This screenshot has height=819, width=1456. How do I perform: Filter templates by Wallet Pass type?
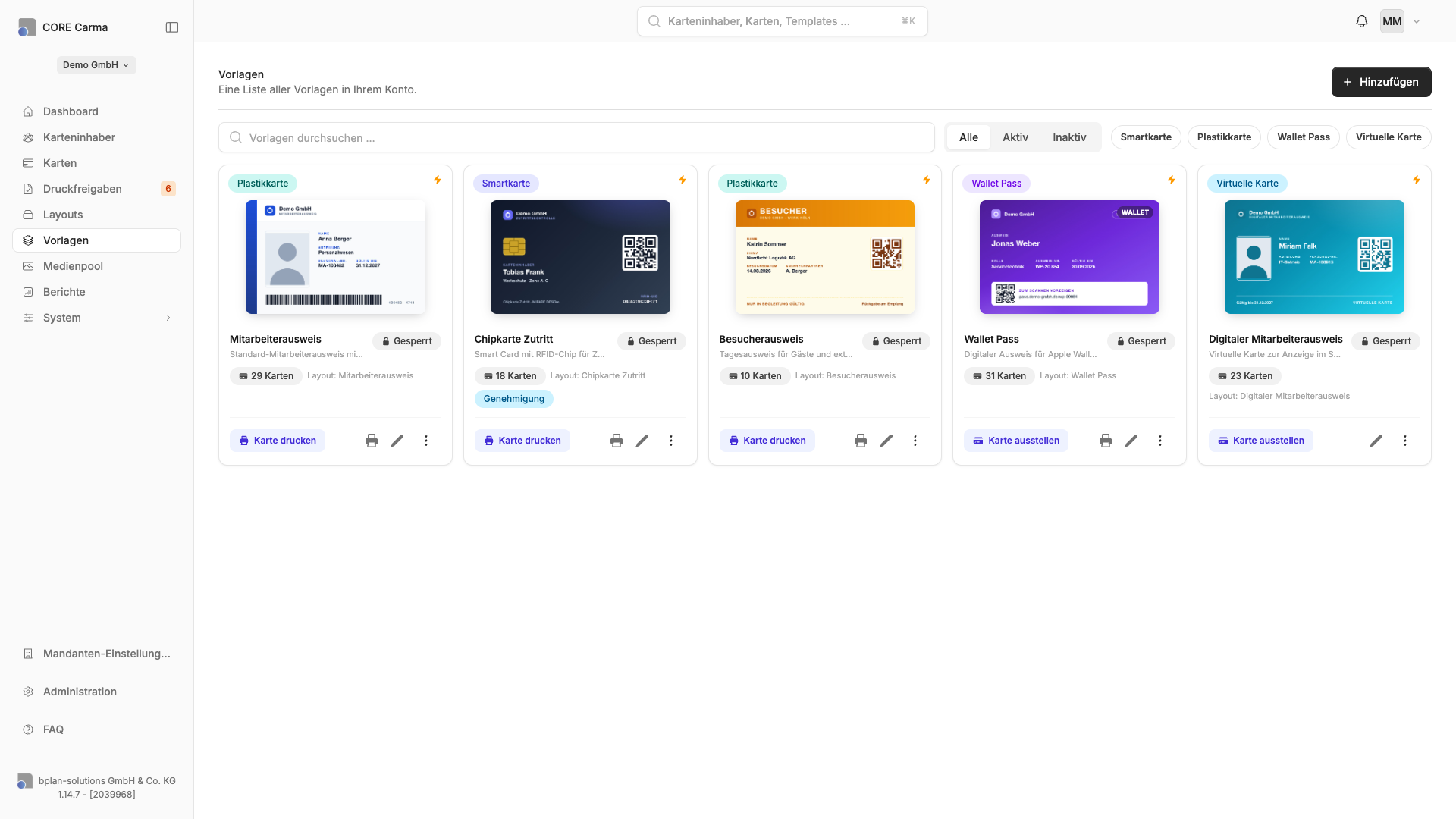coord(1304,137)
